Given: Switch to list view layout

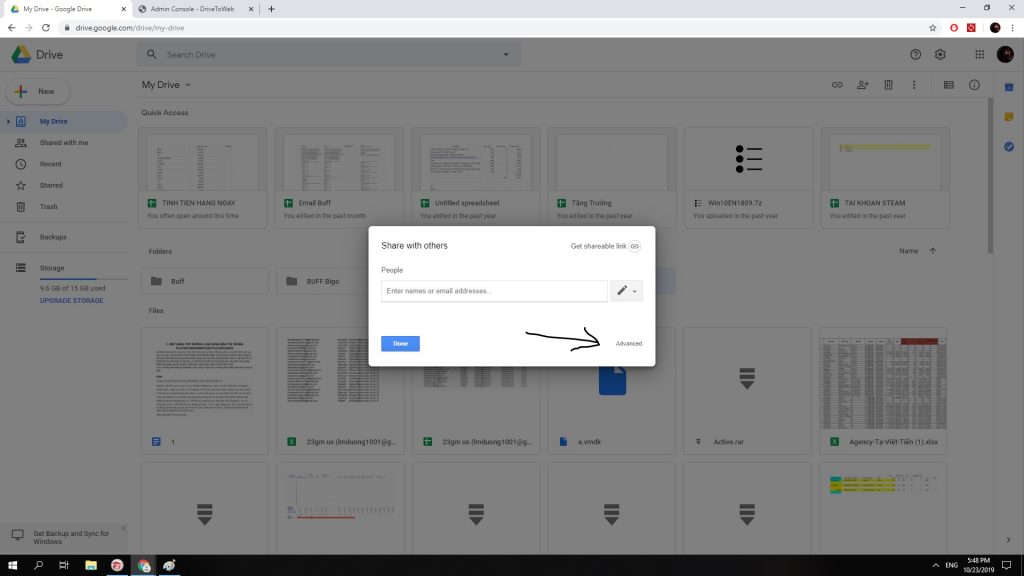Looking at the screenshot, I should tap(949, 85).
